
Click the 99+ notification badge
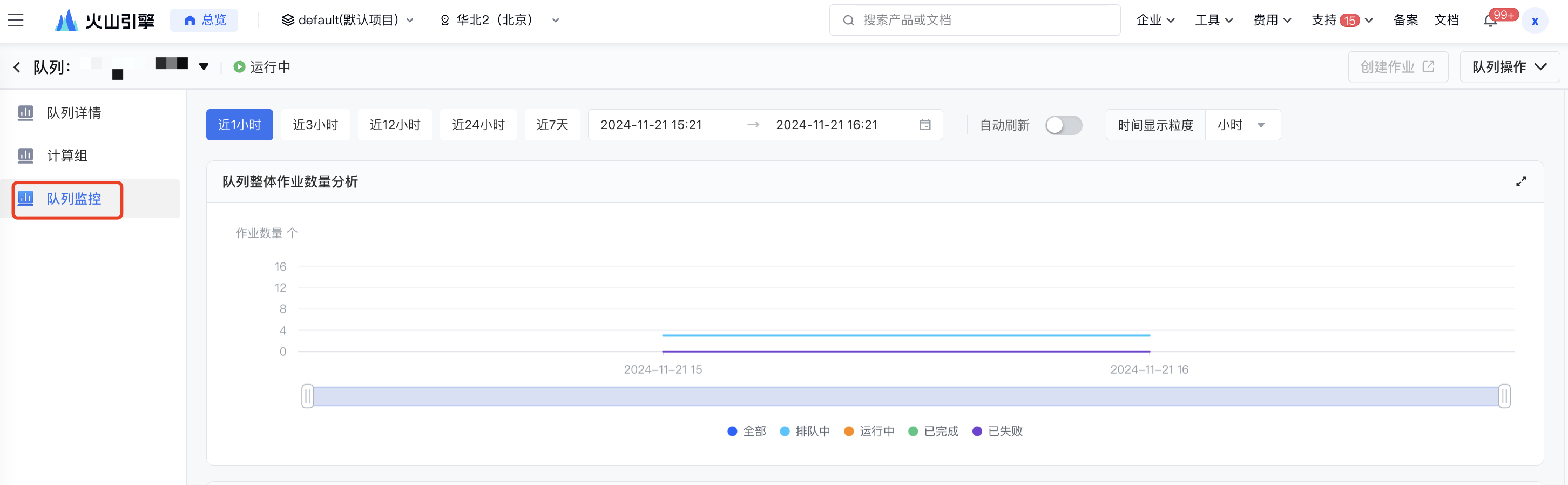[x=1504, y=15]
